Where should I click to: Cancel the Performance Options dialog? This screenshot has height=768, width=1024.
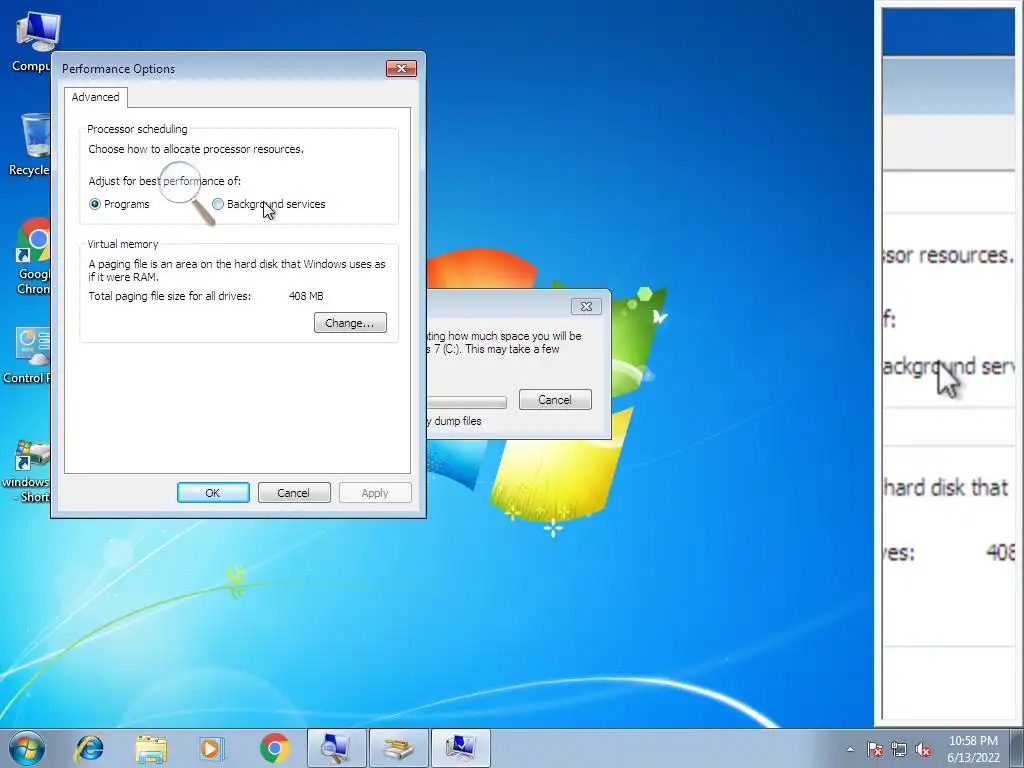click(x=294, y=493)
